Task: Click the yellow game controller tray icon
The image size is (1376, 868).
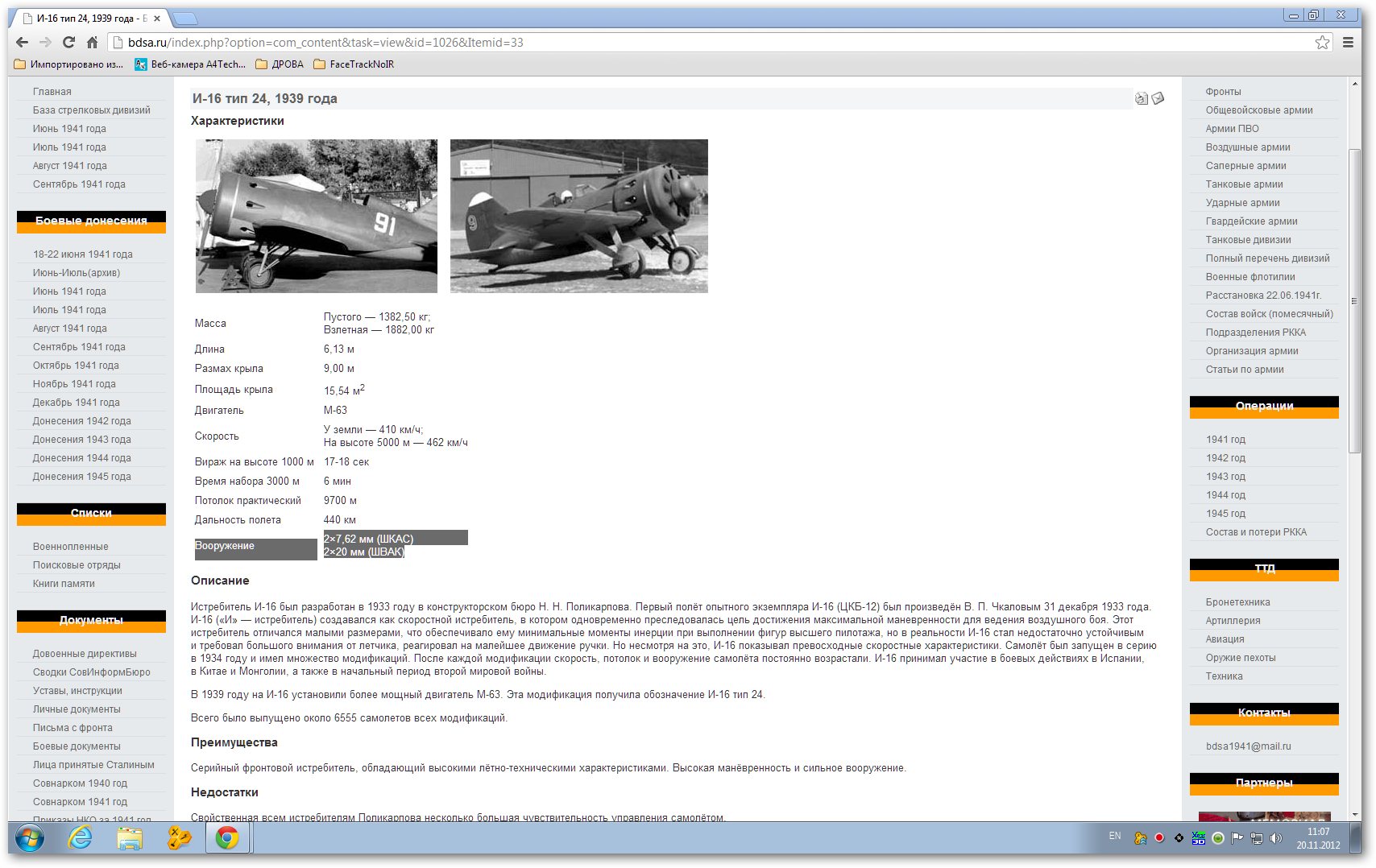Action: [1140, 838]
